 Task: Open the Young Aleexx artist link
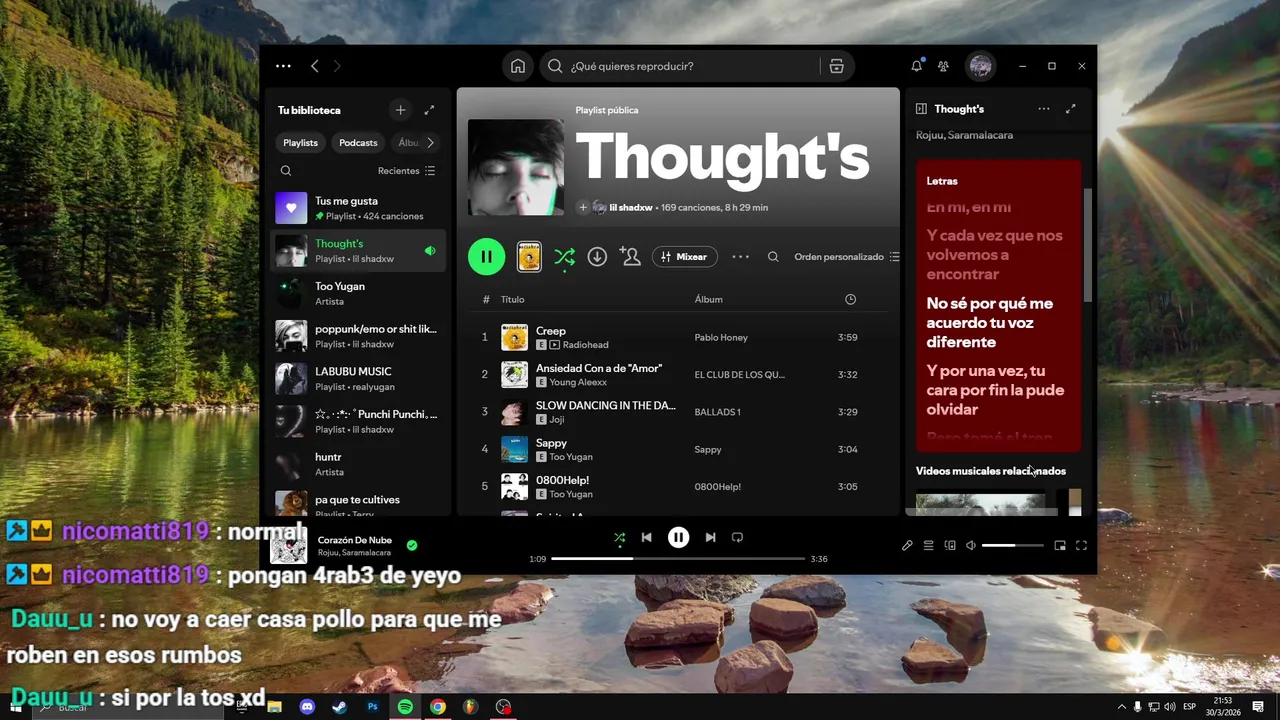point(578,382)
